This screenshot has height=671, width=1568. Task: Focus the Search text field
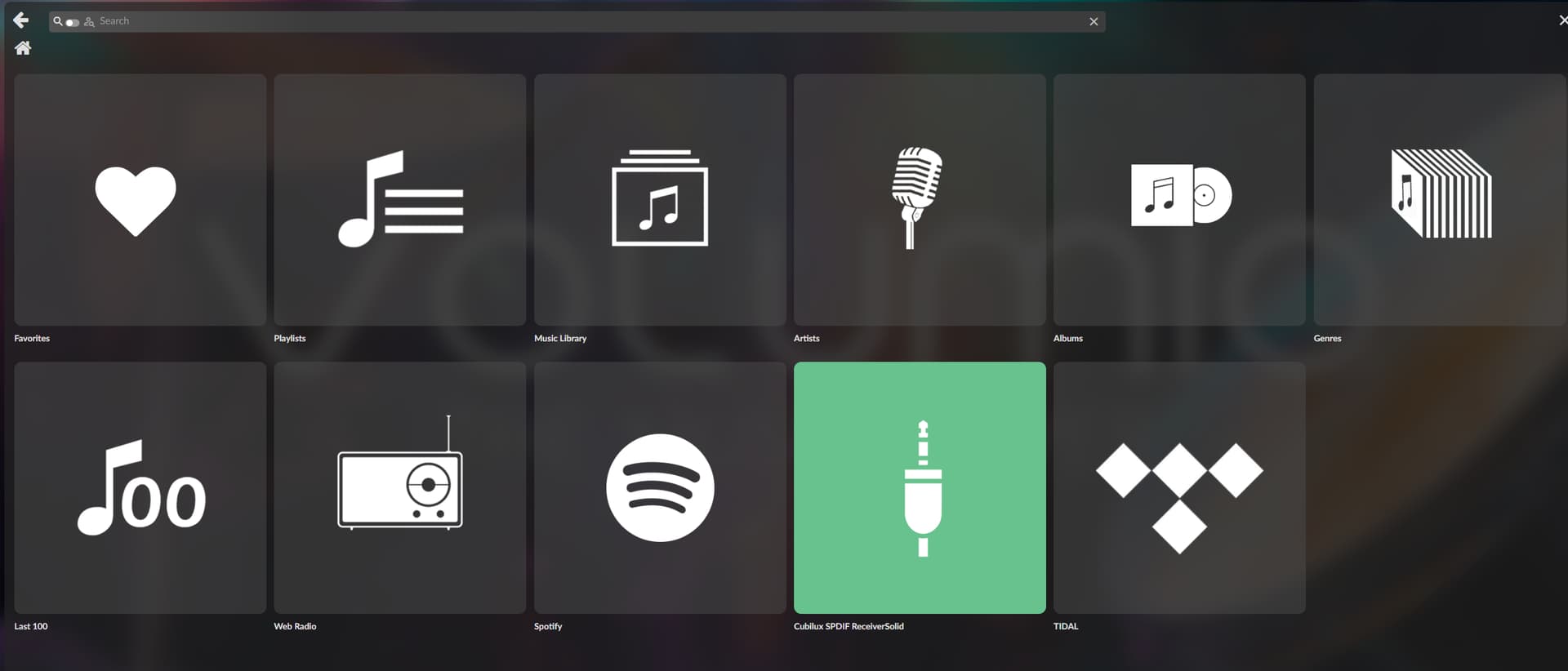572,21
